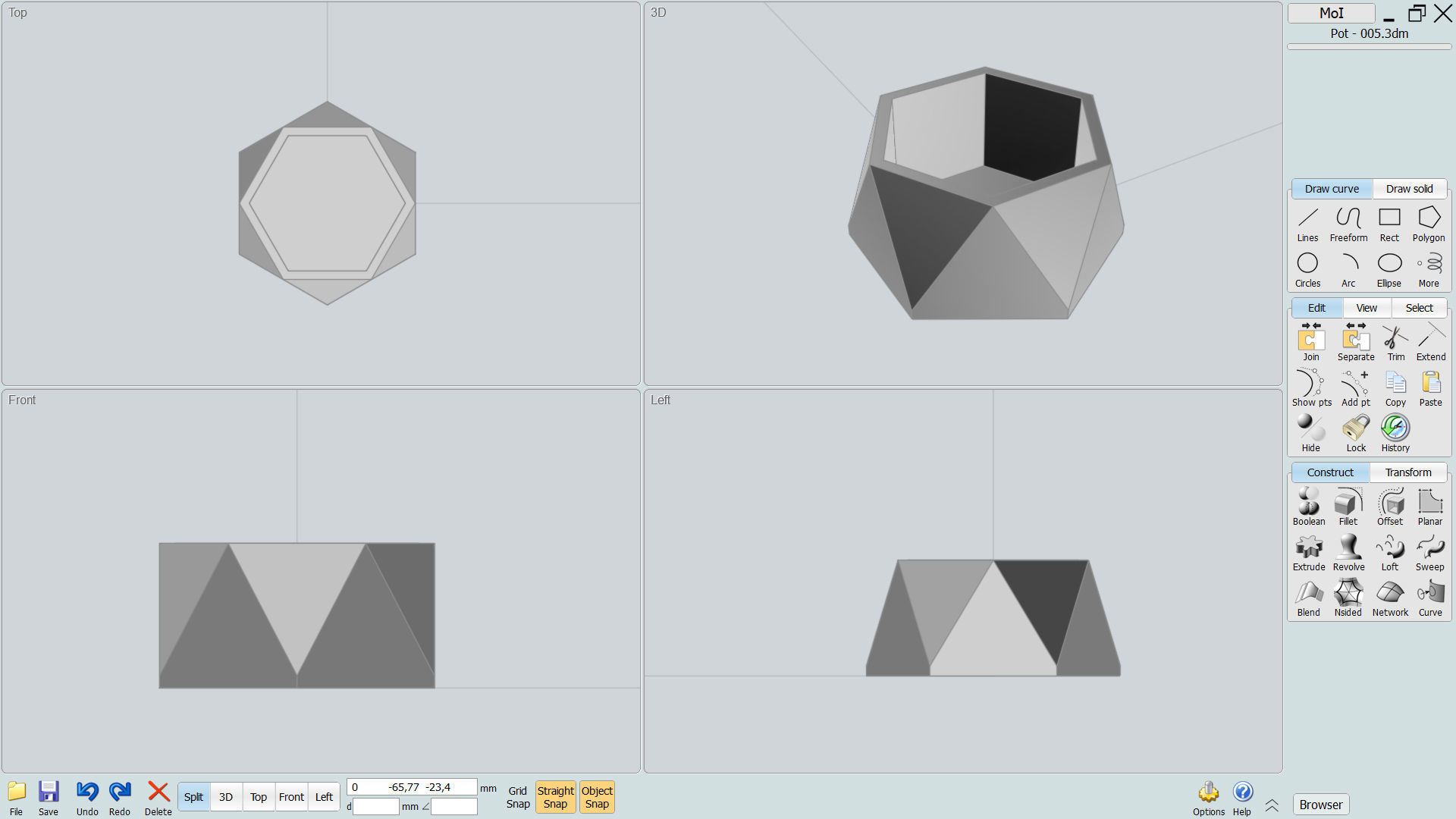
Task: Select the Revolve tool
Action: [1348, 553]
